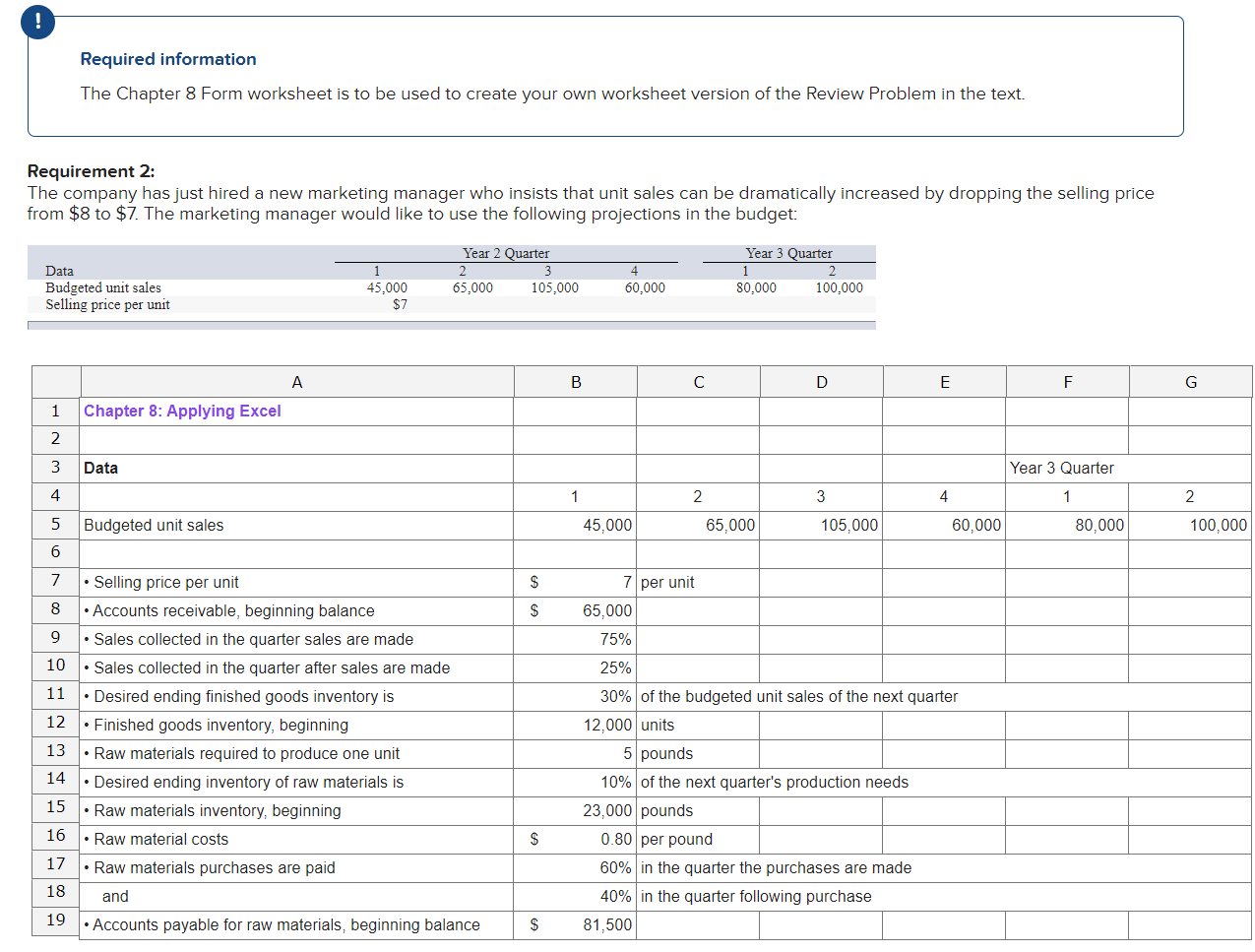This screenshot has height=952, width=1255.
Task: Select the 75% sales collected cell
Action: [x=575, y=639]
